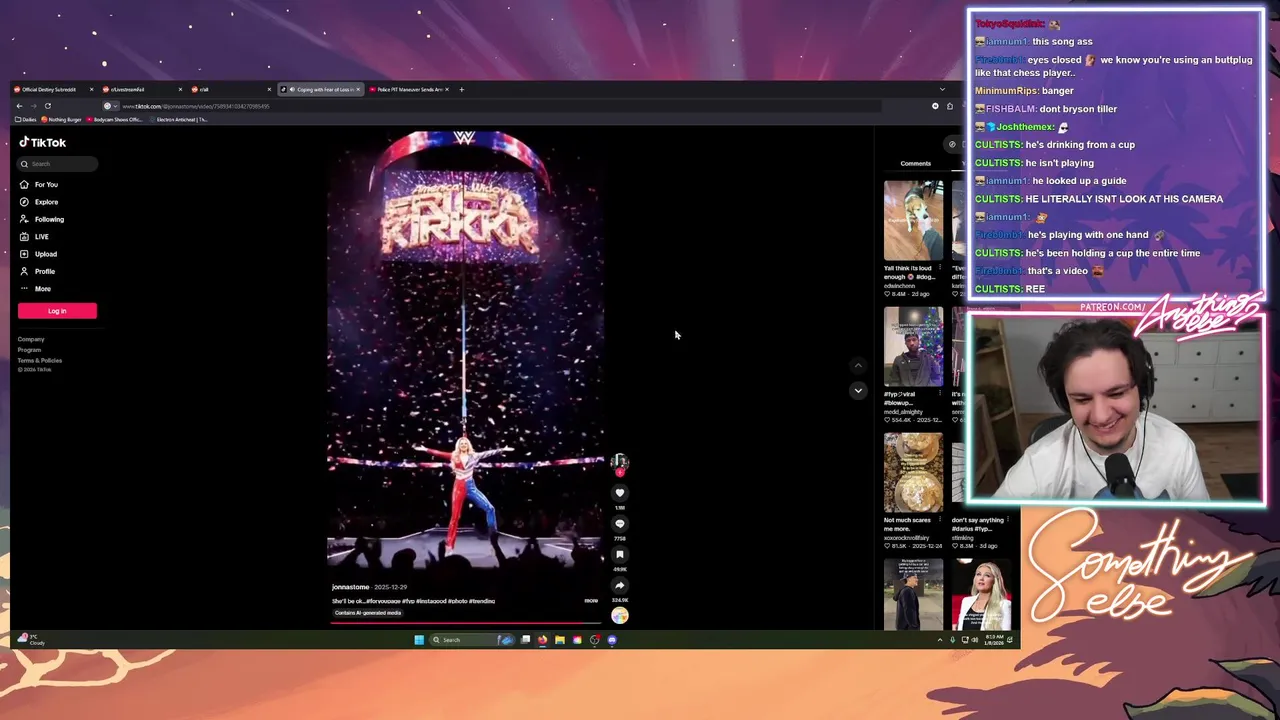The height and width of the screenshot is (720, 1280).
Task: Reload the page with refresh icon
Action: [47, 106]
